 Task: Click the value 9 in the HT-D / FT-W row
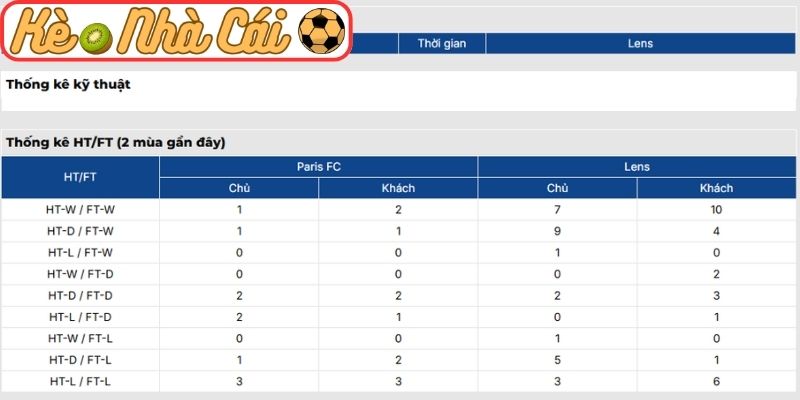(x=557, y=231)
